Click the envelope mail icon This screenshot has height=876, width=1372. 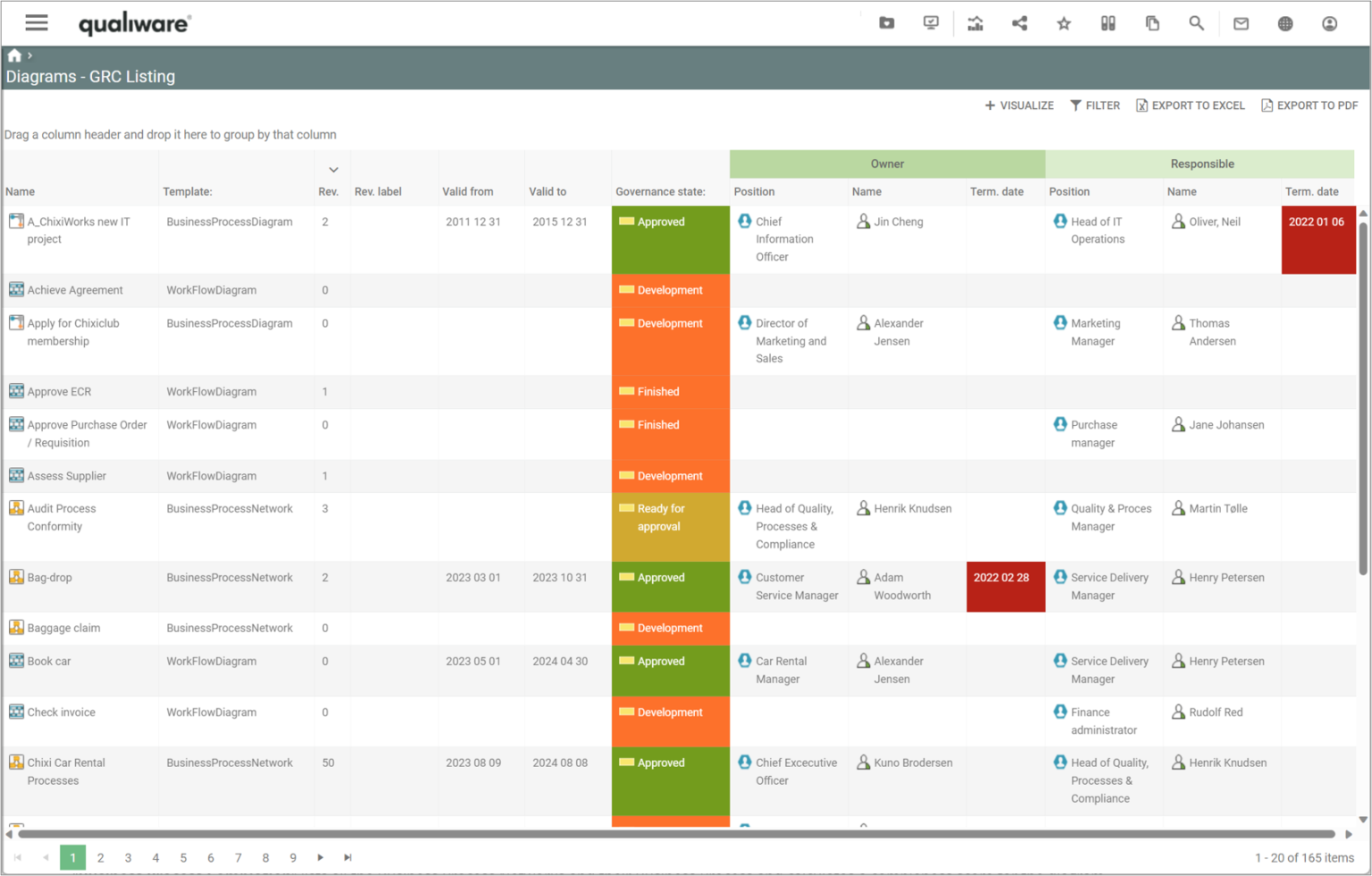(1241, 22)
